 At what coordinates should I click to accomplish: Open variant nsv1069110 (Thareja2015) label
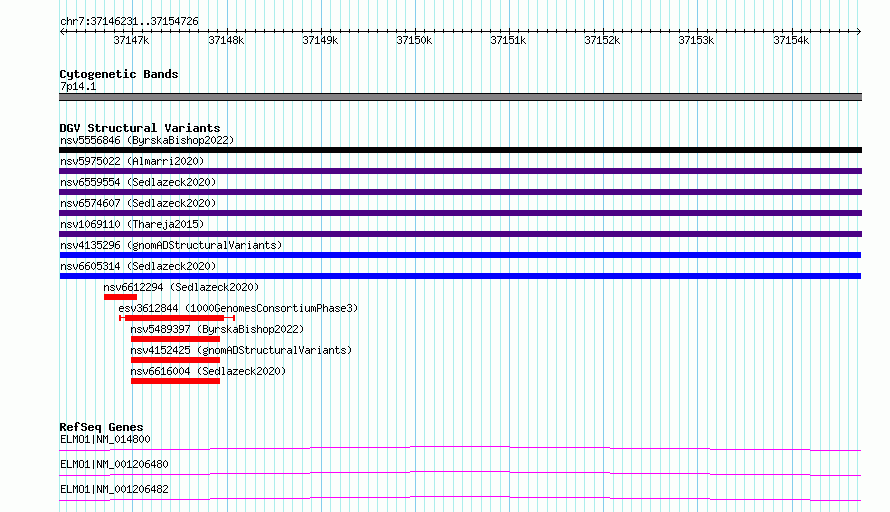(x=132, y=224)
